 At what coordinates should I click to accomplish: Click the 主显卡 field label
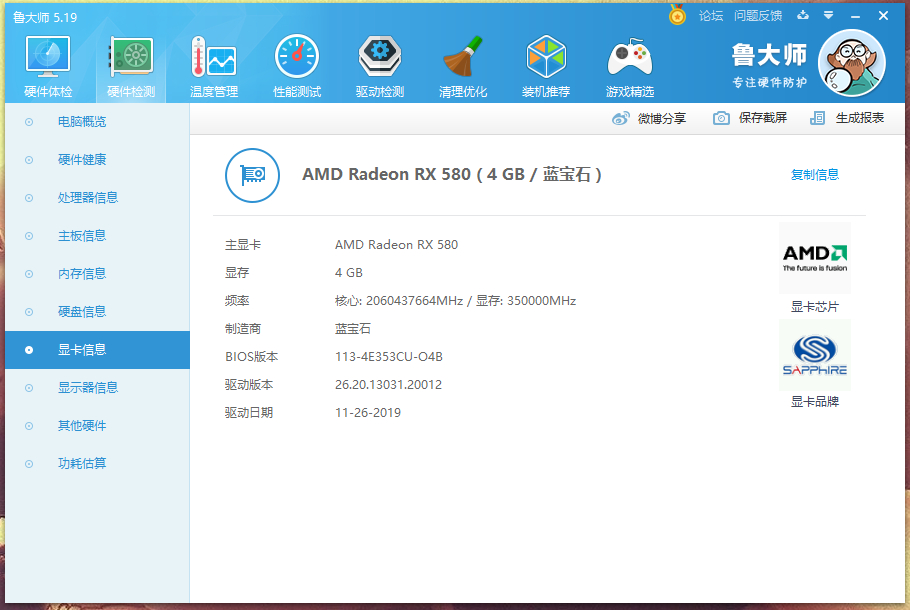pyautogui.click(x=243, y=245)
